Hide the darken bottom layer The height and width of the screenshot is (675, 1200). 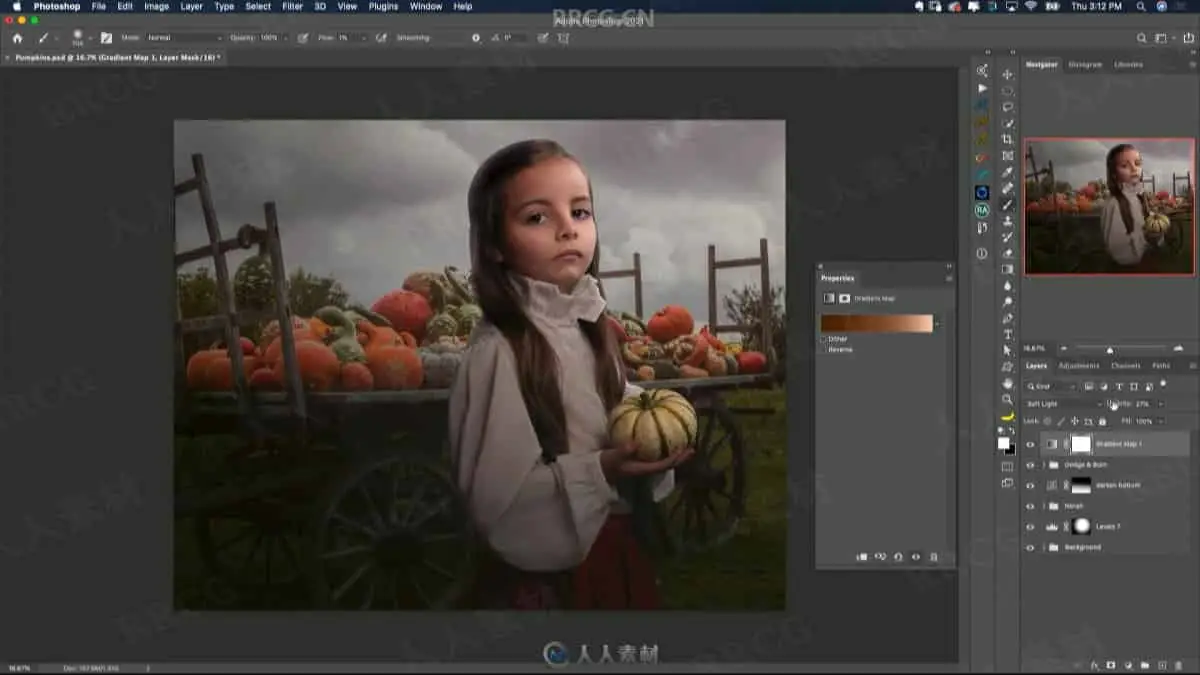(x=1031, y=485)
